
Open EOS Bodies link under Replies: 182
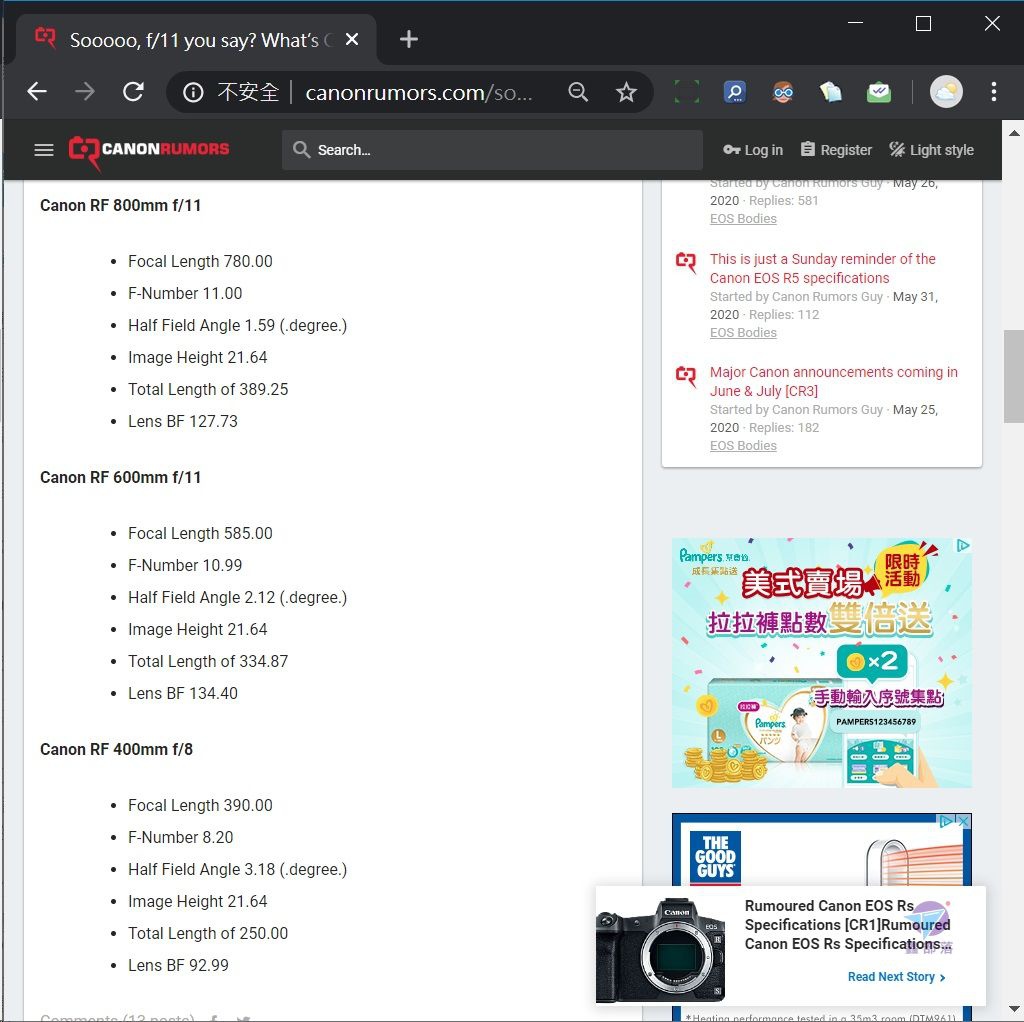(743, 445)
